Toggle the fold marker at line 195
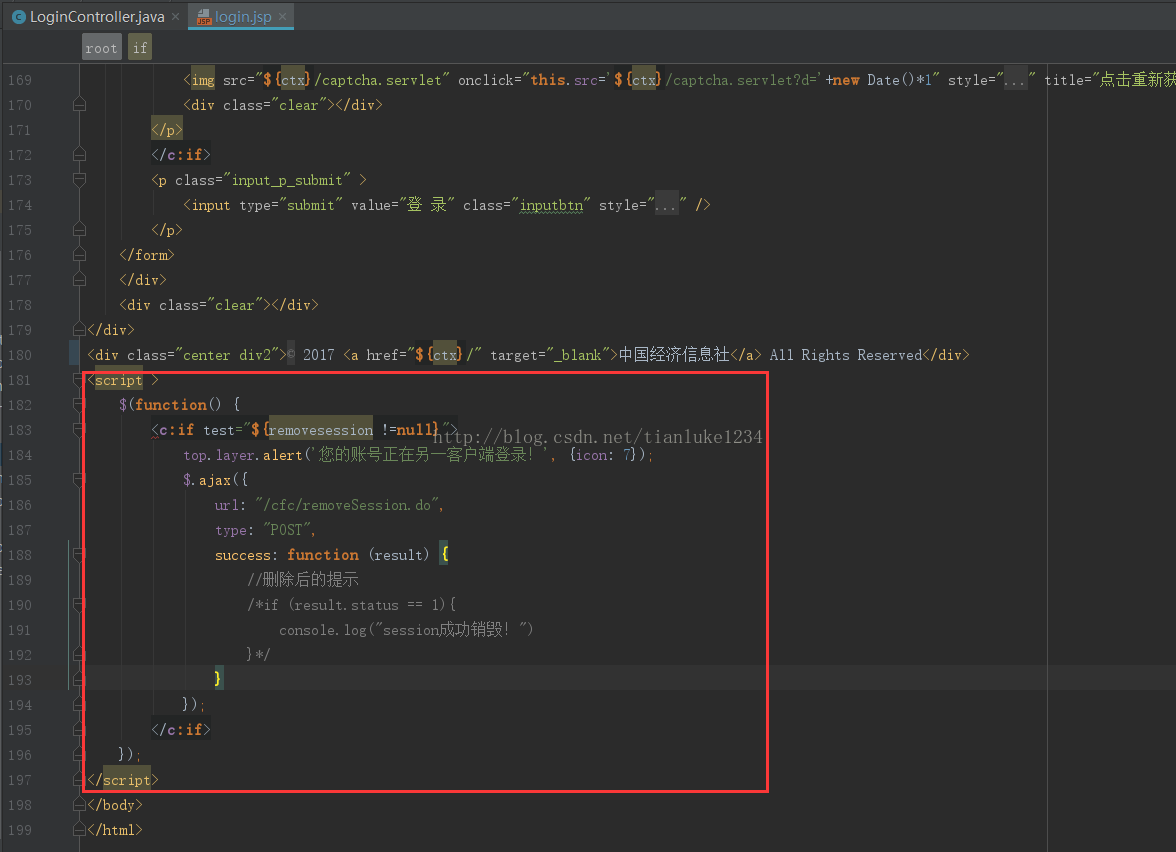Viewport: 1176px width, 852px height. pos(79,730)
